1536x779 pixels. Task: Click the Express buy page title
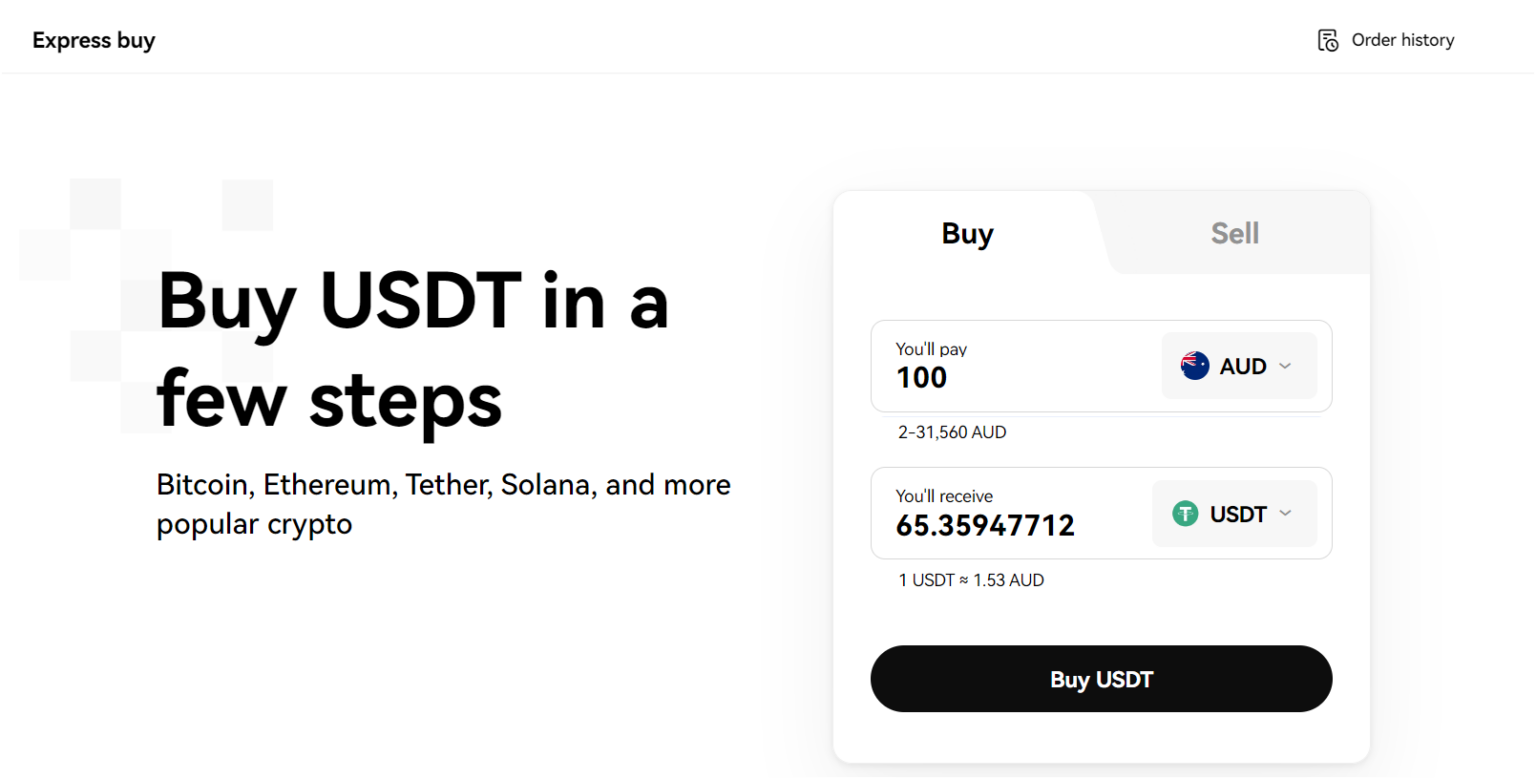coord(94,41)
